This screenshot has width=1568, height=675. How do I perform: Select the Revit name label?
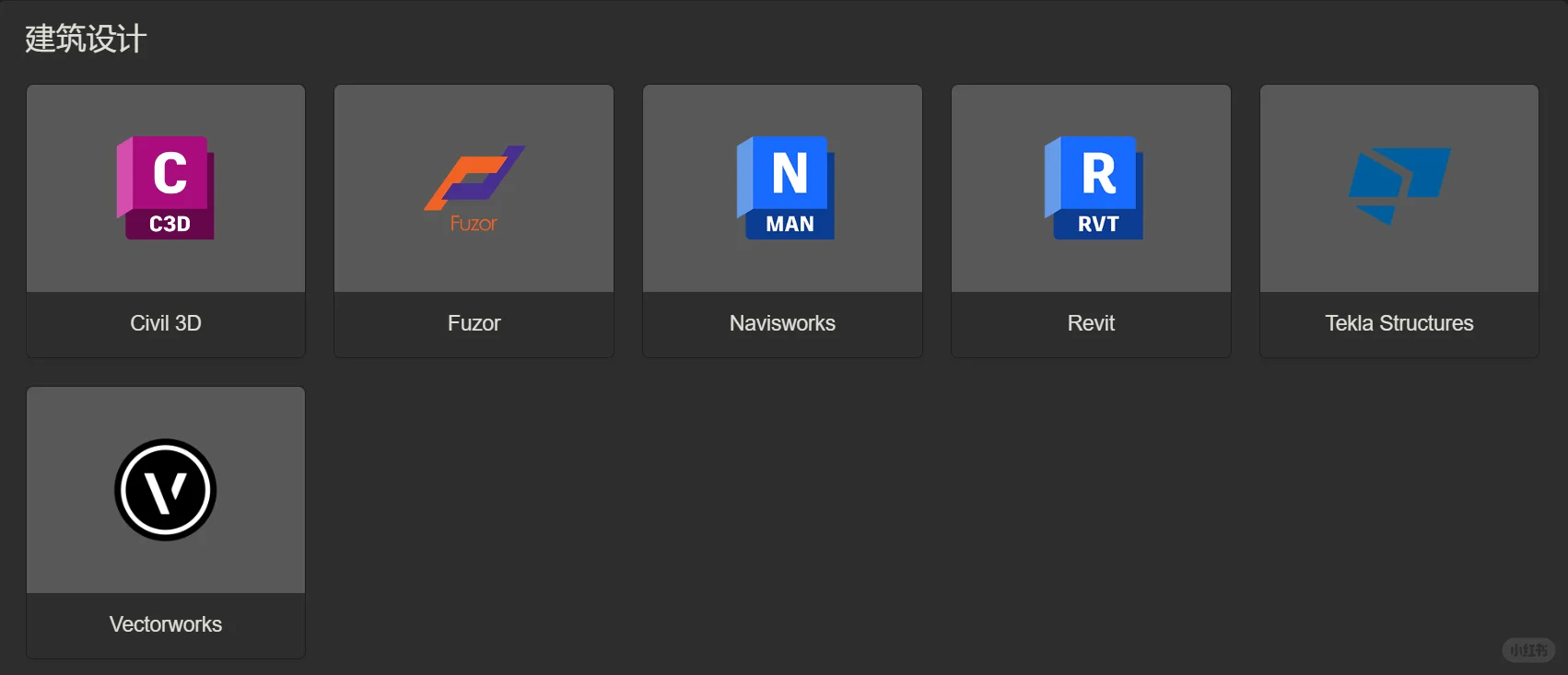1091,323
